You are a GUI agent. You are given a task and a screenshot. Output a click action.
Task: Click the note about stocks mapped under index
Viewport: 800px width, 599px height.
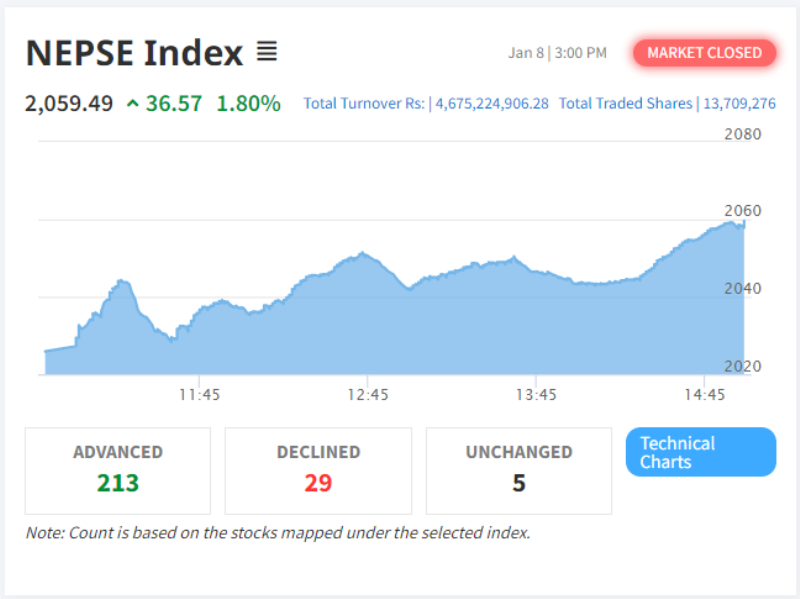click(x=278, y=533)
